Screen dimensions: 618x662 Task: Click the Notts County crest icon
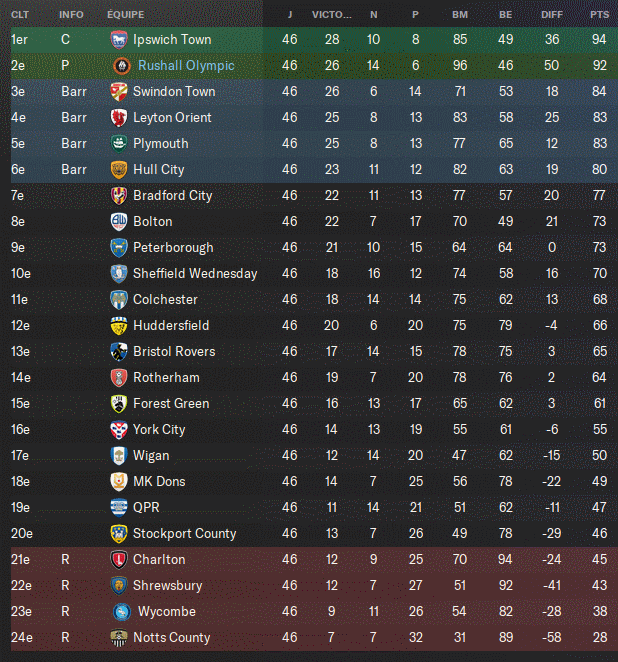coord(119,638)
